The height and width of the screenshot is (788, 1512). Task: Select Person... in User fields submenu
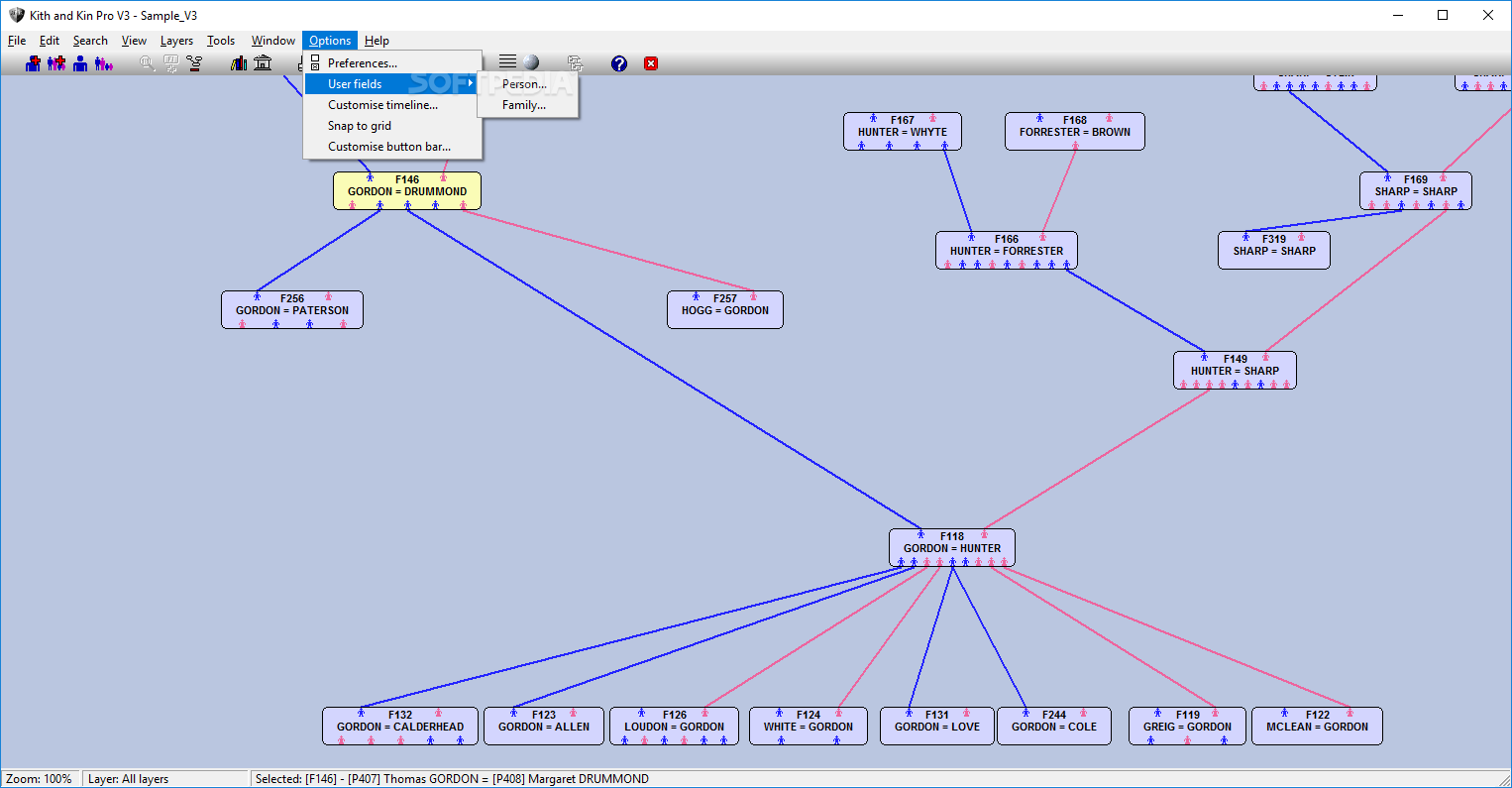pos(528,84)
